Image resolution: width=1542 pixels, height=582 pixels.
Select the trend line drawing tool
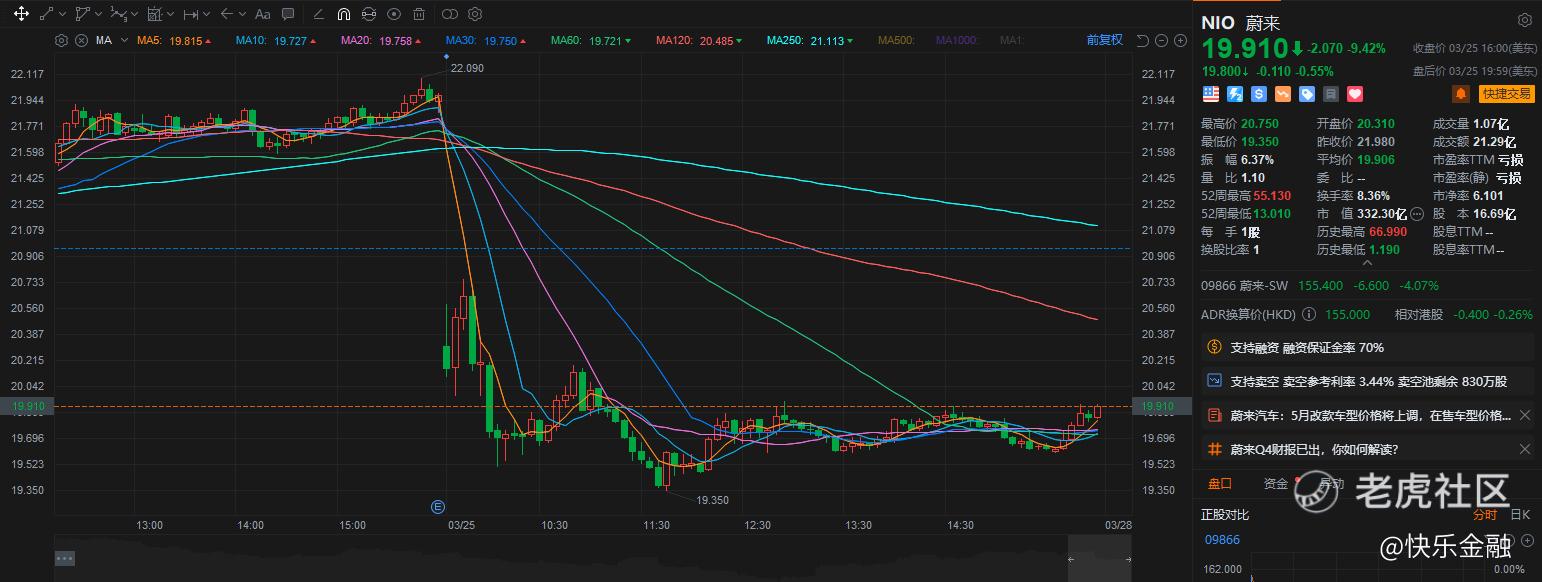coord(46,14)
